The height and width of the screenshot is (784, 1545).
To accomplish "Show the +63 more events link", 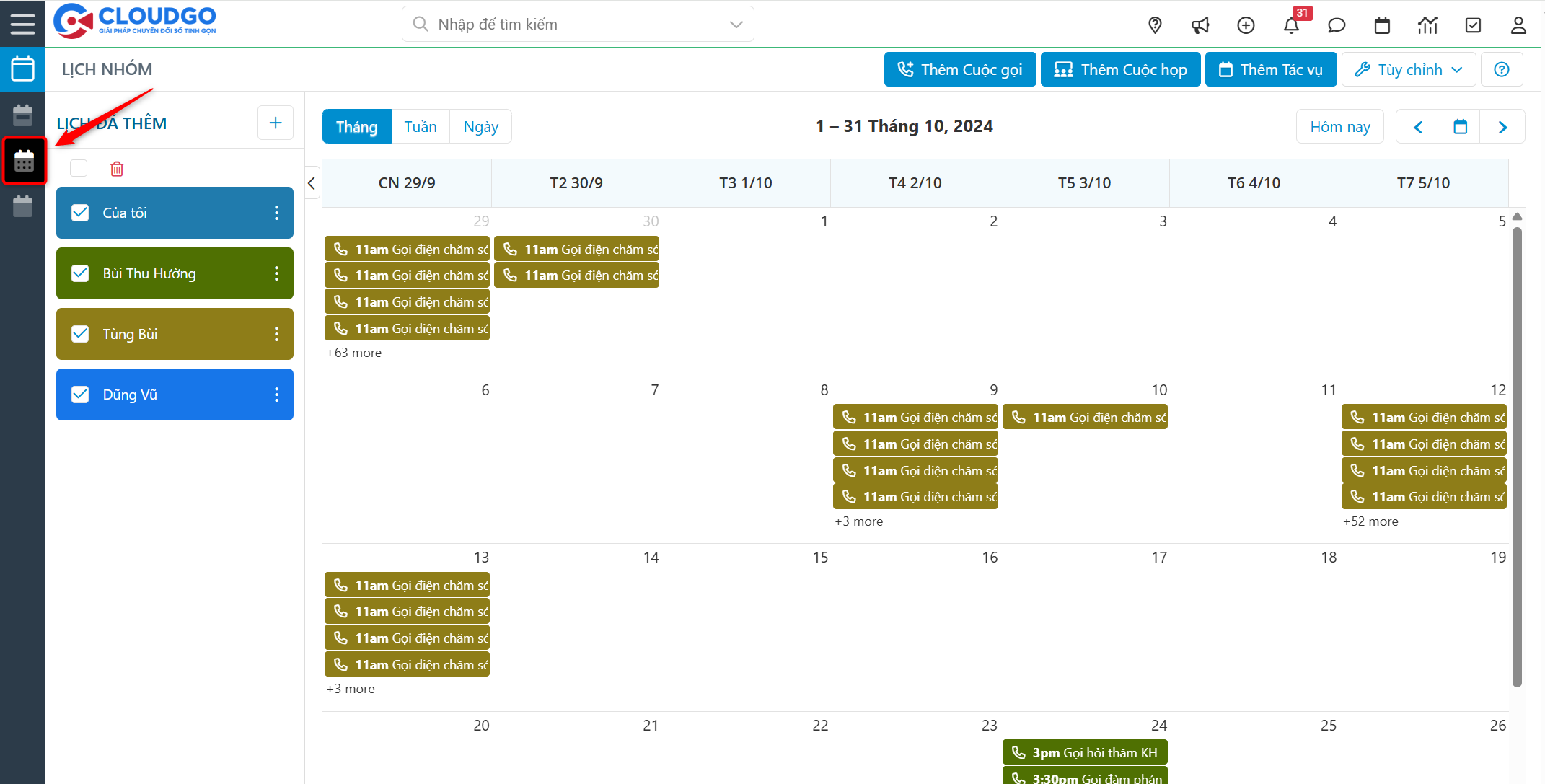I will coord(354,353).
